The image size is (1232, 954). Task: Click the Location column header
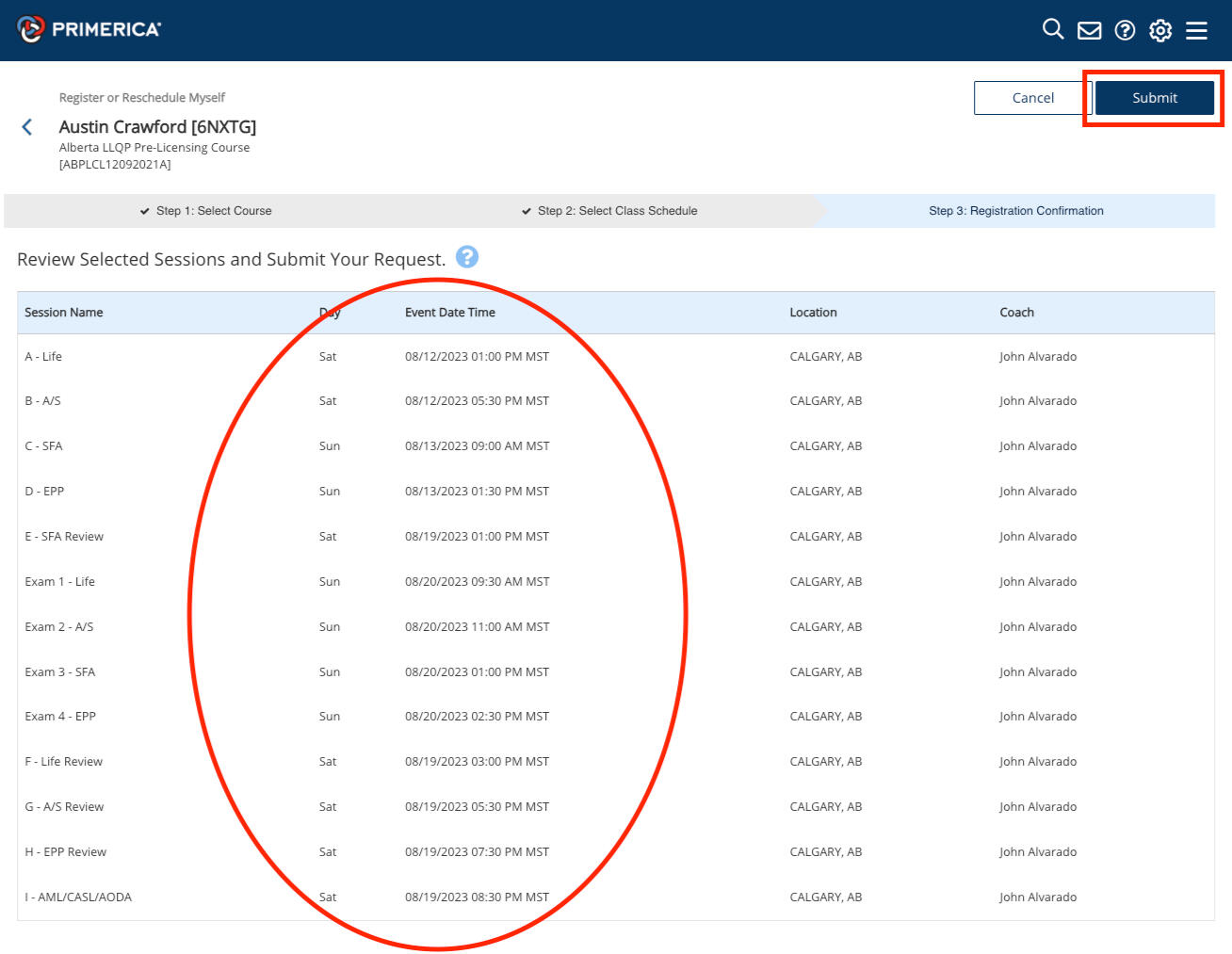tap(813, 313)
